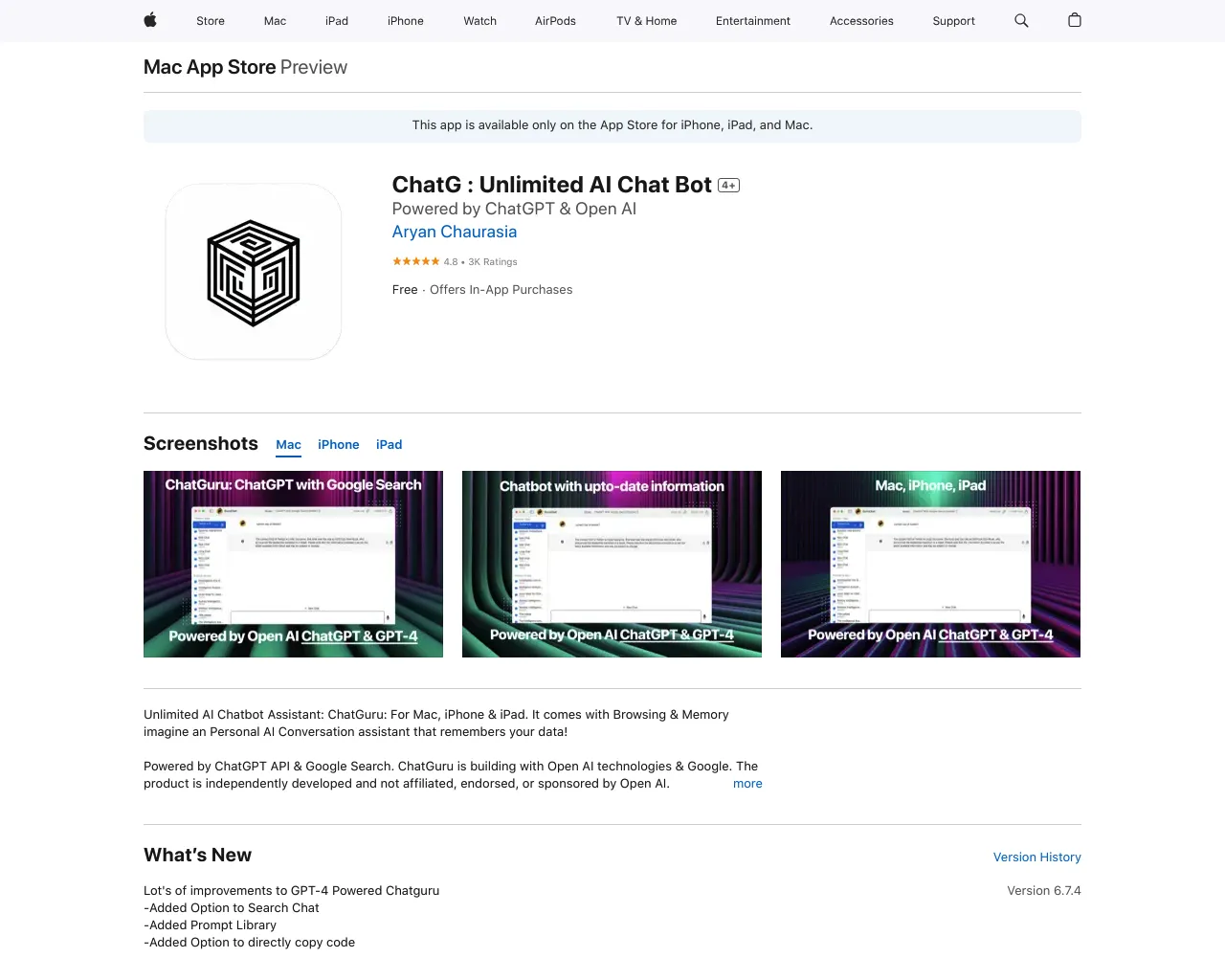Click the ChatG cube app icon
This screenshot has width=1225, height=980.
pyautogui.click(x=253, y=271)
